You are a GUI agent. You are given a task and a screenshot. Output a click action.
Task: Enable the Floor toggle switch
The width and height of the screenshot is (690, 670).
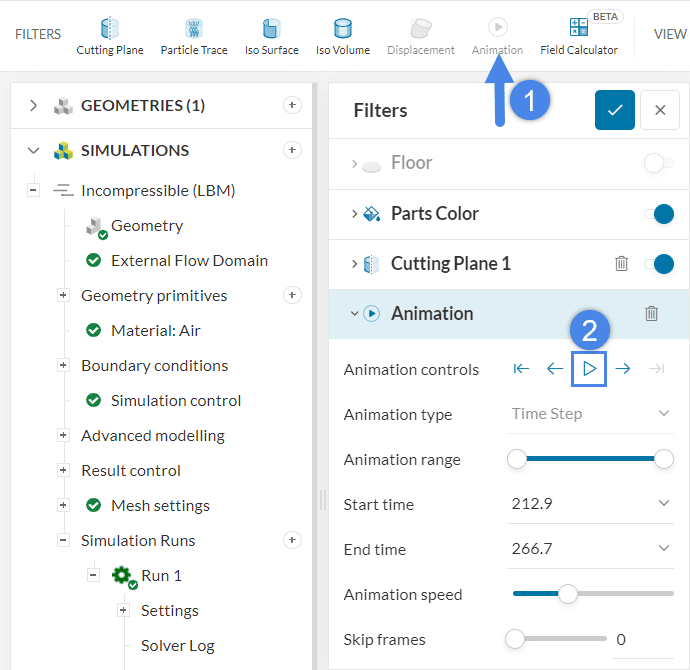click(658, 163)
